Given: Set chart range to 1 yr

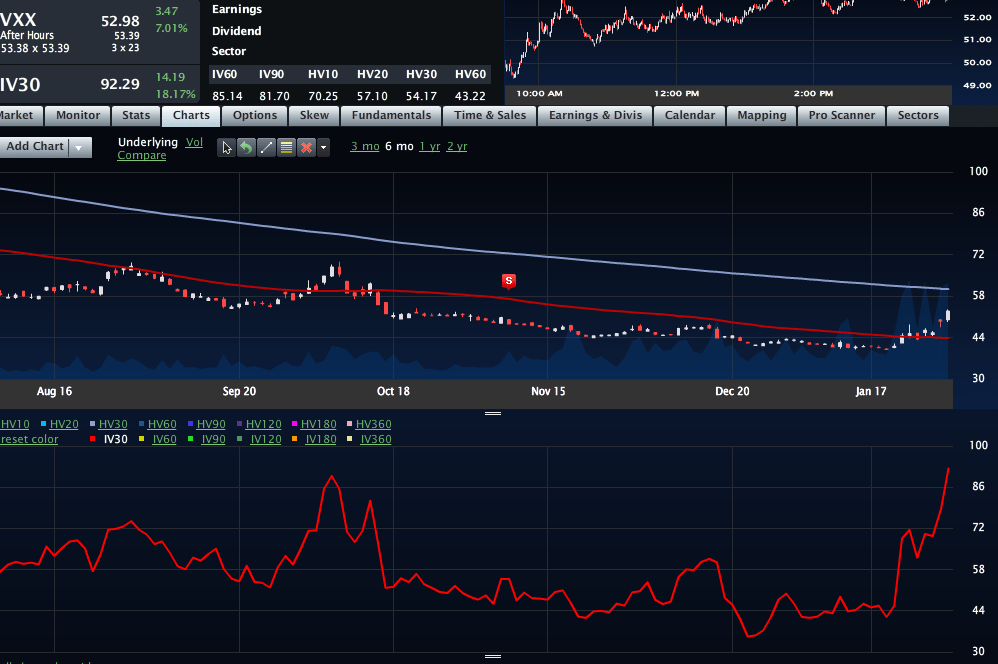Looking at the screenshot, I should [429, 146].
